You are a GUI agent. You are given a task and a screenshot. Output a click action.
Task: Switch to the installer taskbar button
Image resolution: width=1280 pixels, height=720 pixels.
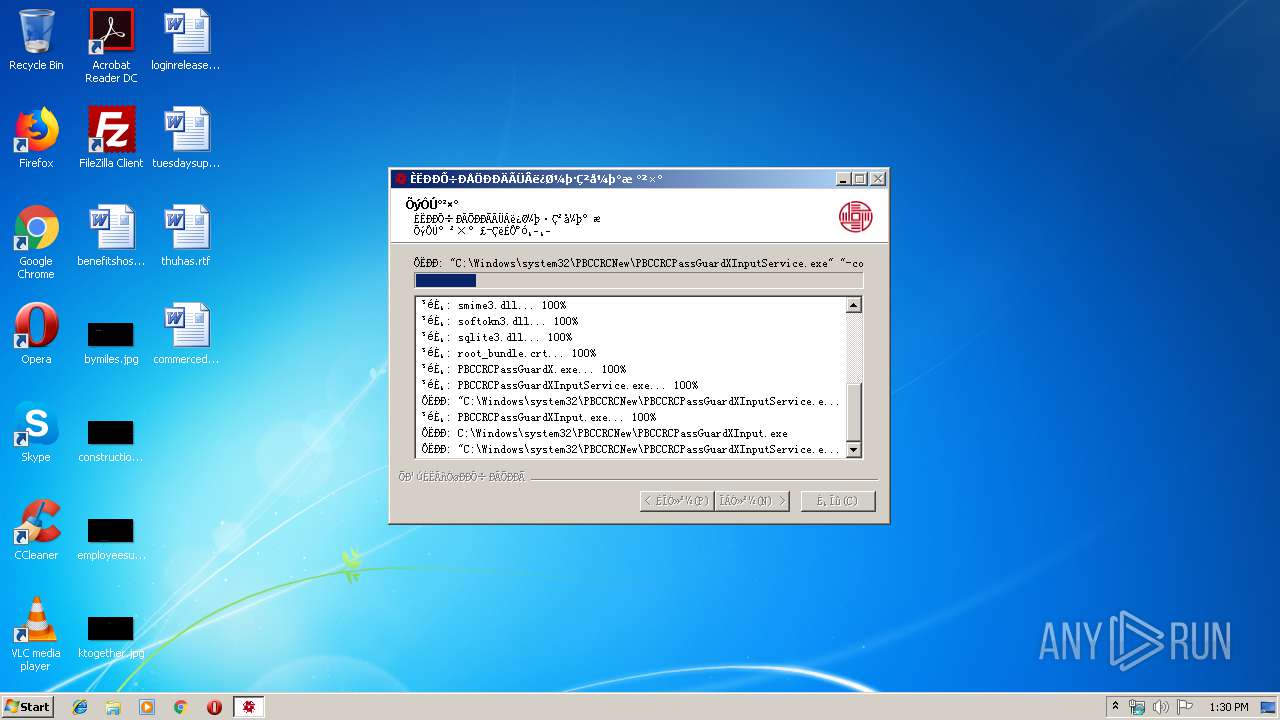click(x=249, y=707)
